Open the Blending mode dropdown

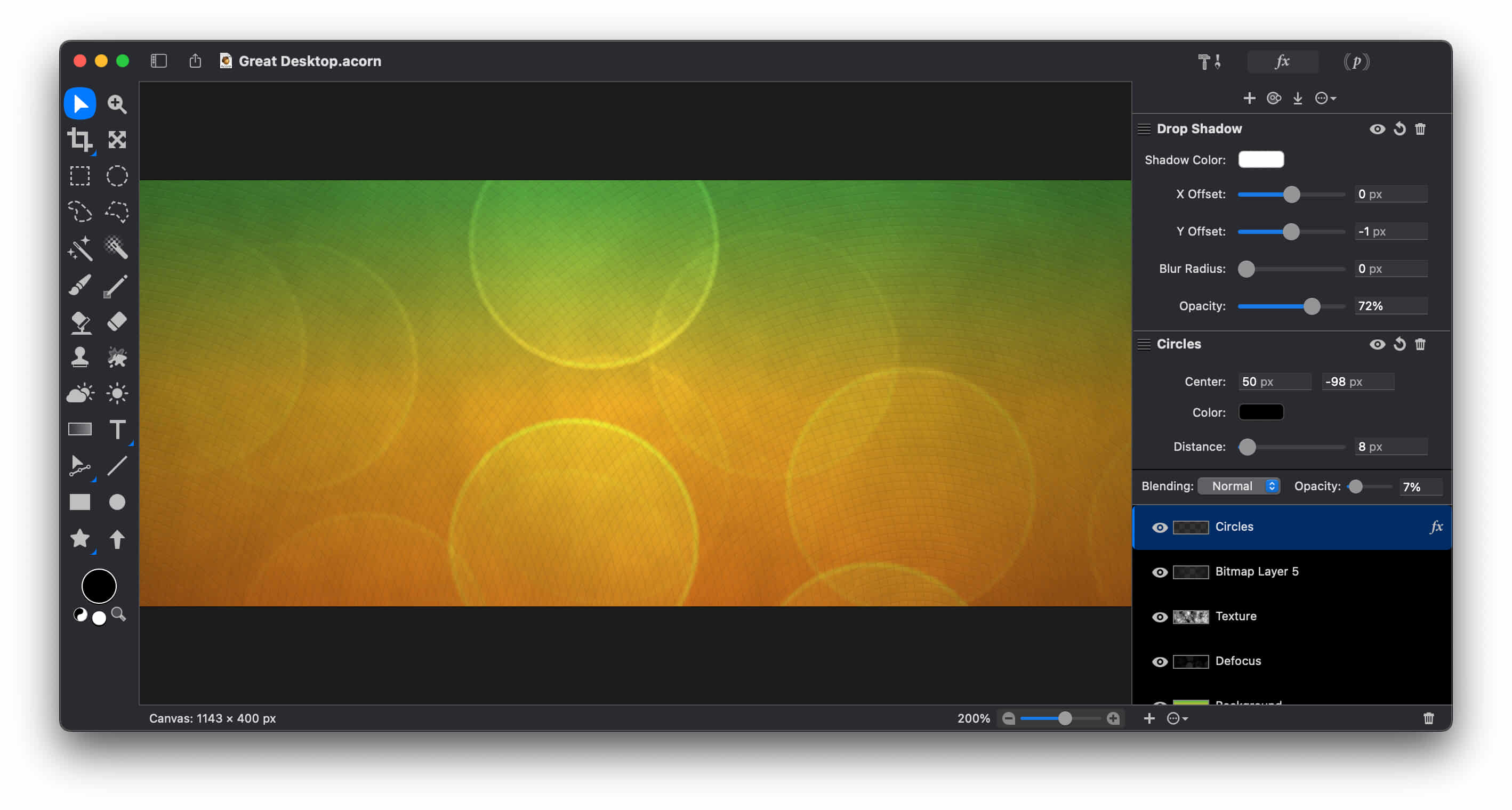pyautogui.click(x=1241, y=486)
